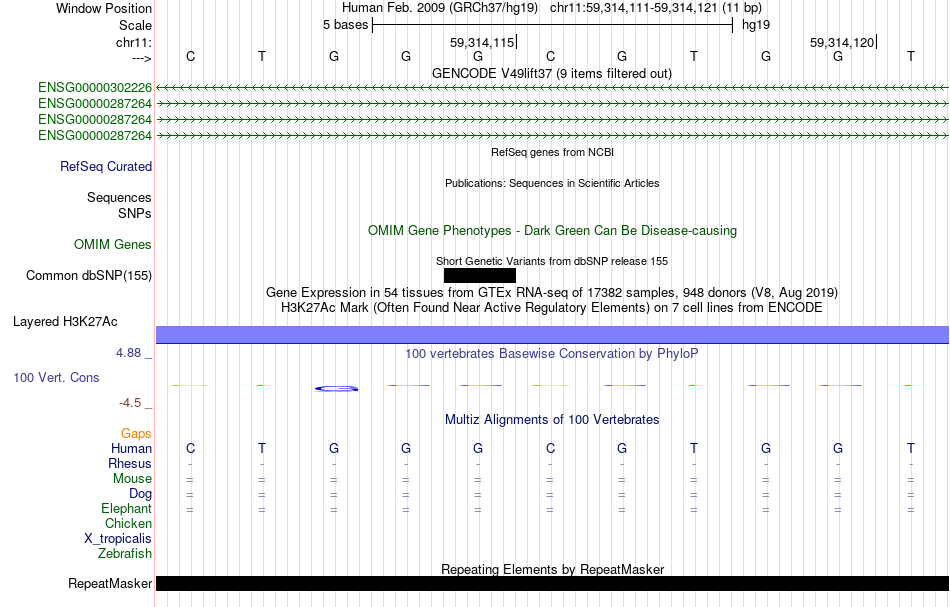Click the black RepeatMasker item bar
This screenshot has width=950, height=607.
[553, 583]
